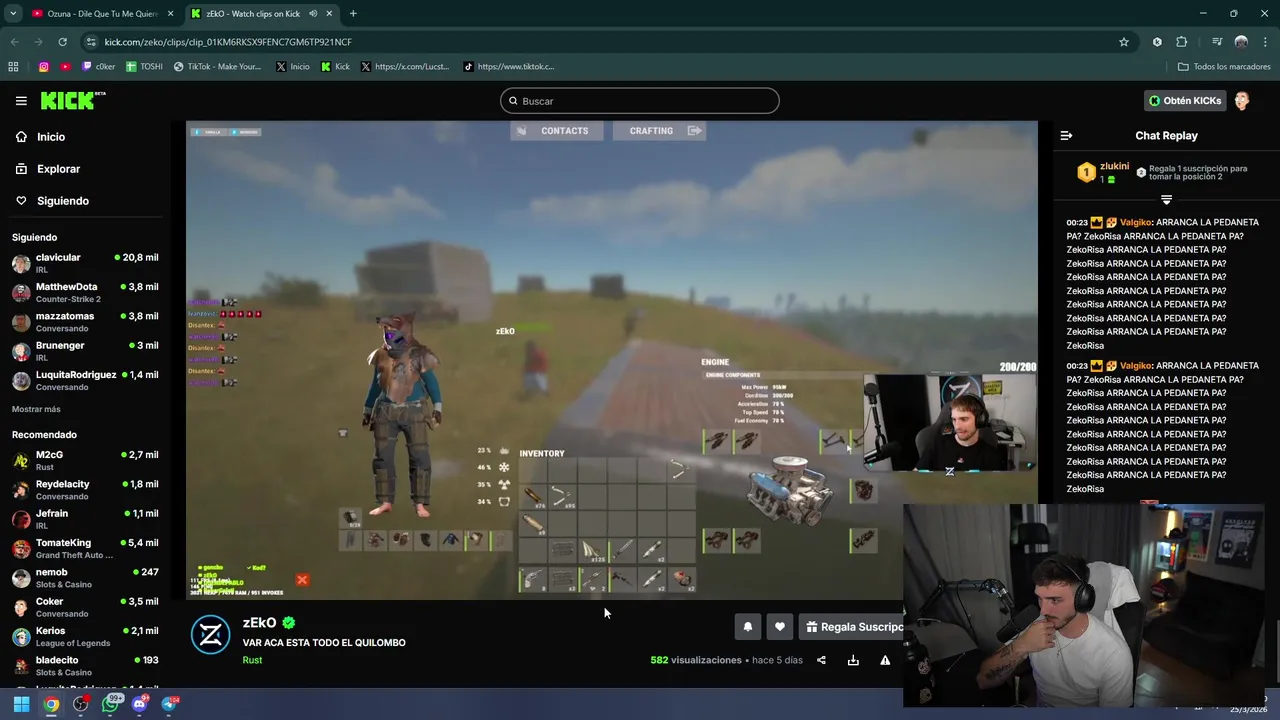
Task: Collapse the Chat Replay panel
Action: (x=1066, y=135)
